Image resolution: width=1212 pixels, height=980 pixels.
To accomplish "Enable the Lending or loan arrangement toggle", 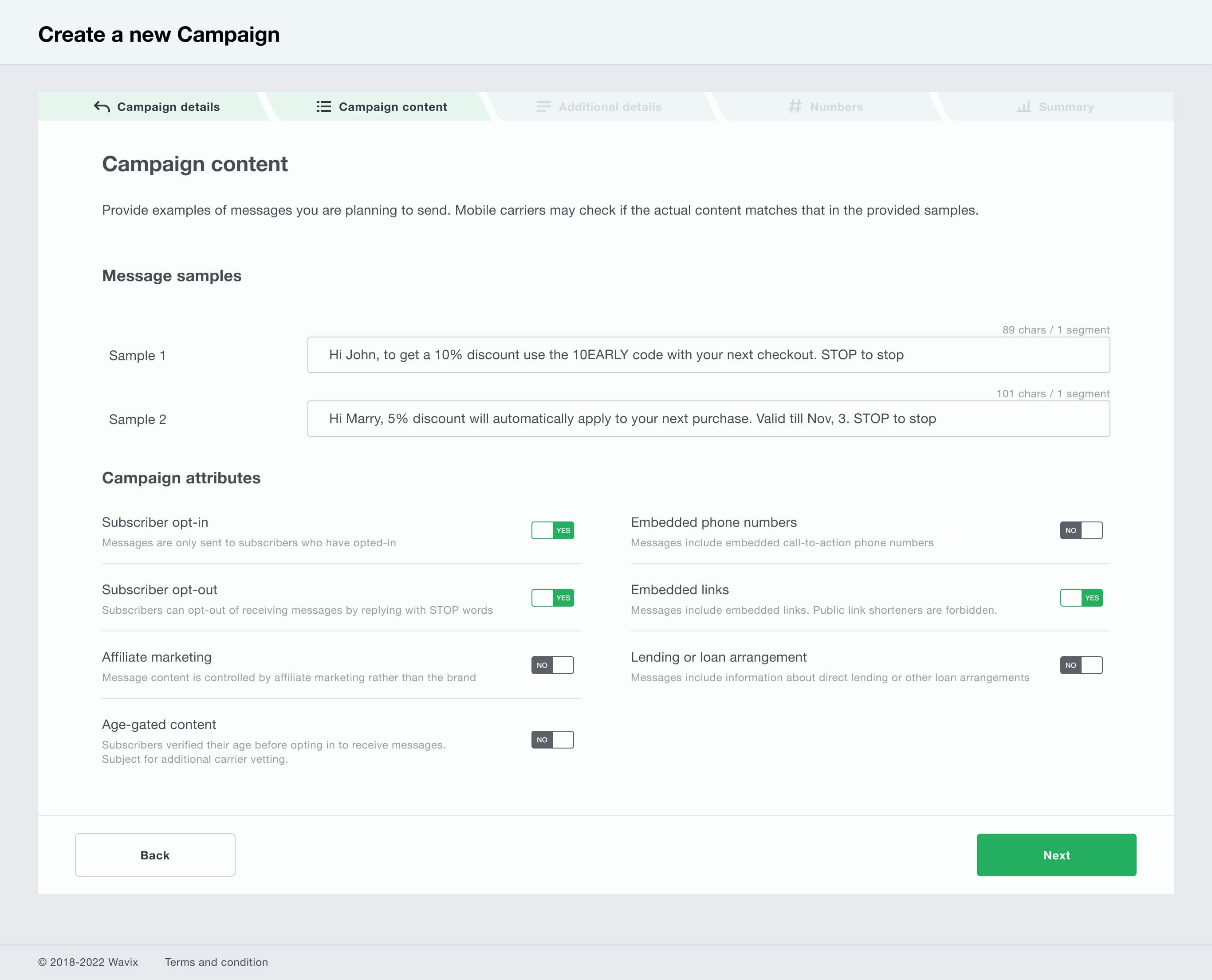I will (x=1081, y=665).
